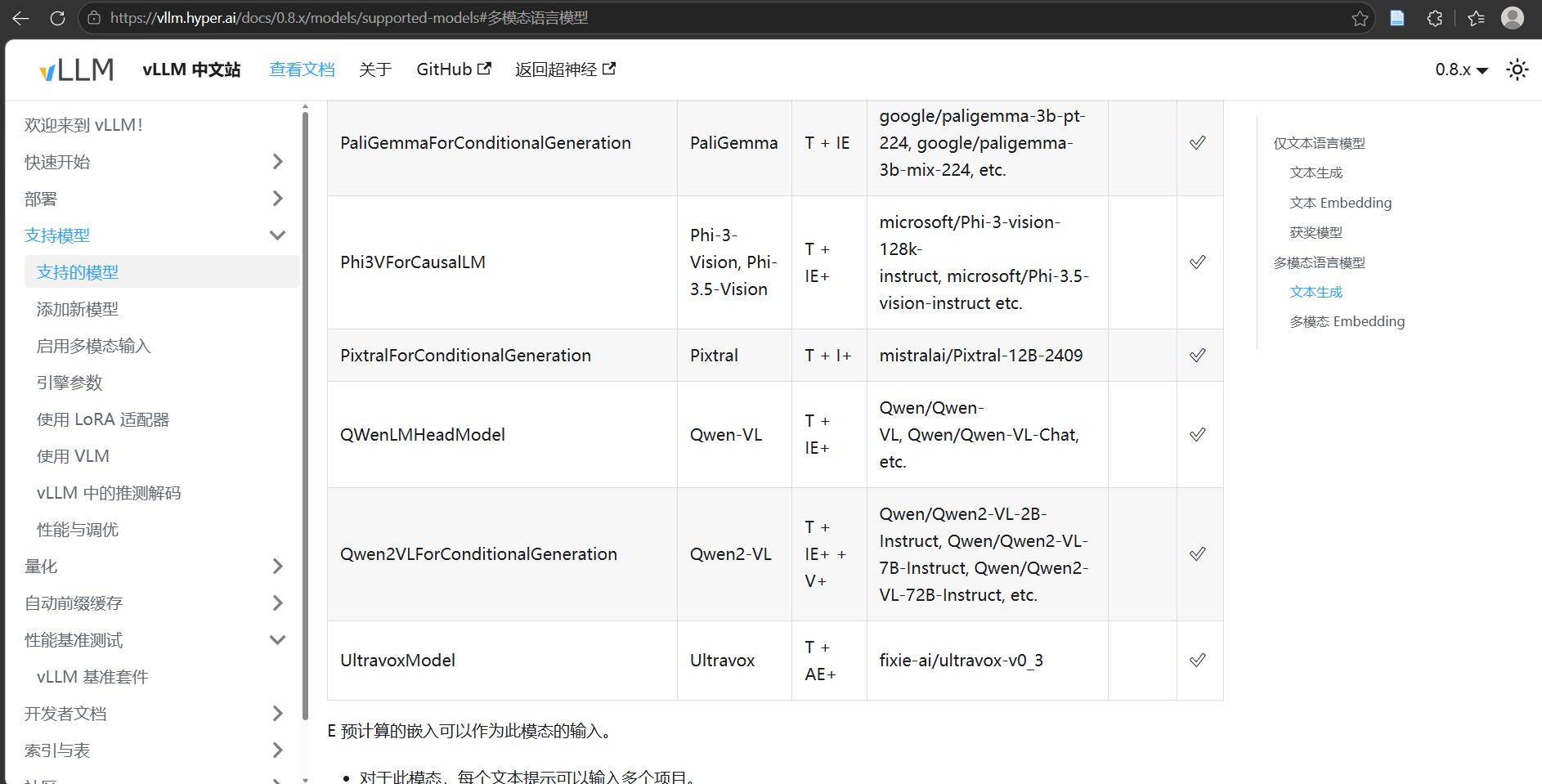Image resolution: width=1542 pixels, height=784 pixels.
Task: Jump to 文本 Embedding in the table of contents
Action: coord(1341,203)
